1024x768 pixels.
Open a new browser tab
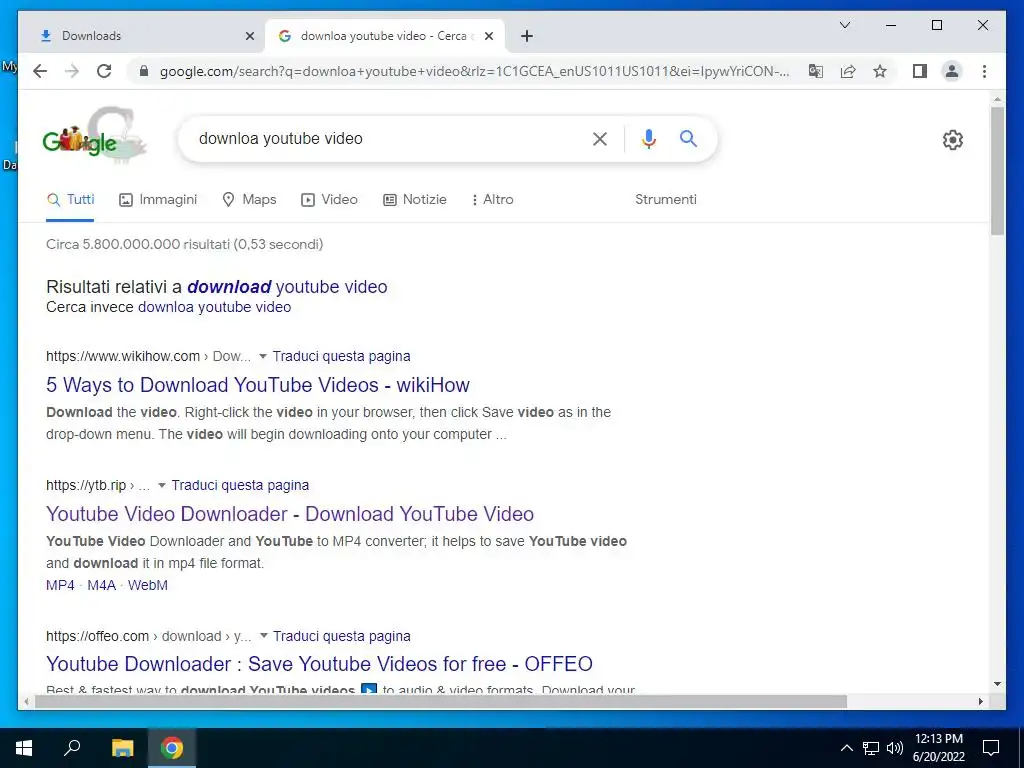click(x=527, y=36)
